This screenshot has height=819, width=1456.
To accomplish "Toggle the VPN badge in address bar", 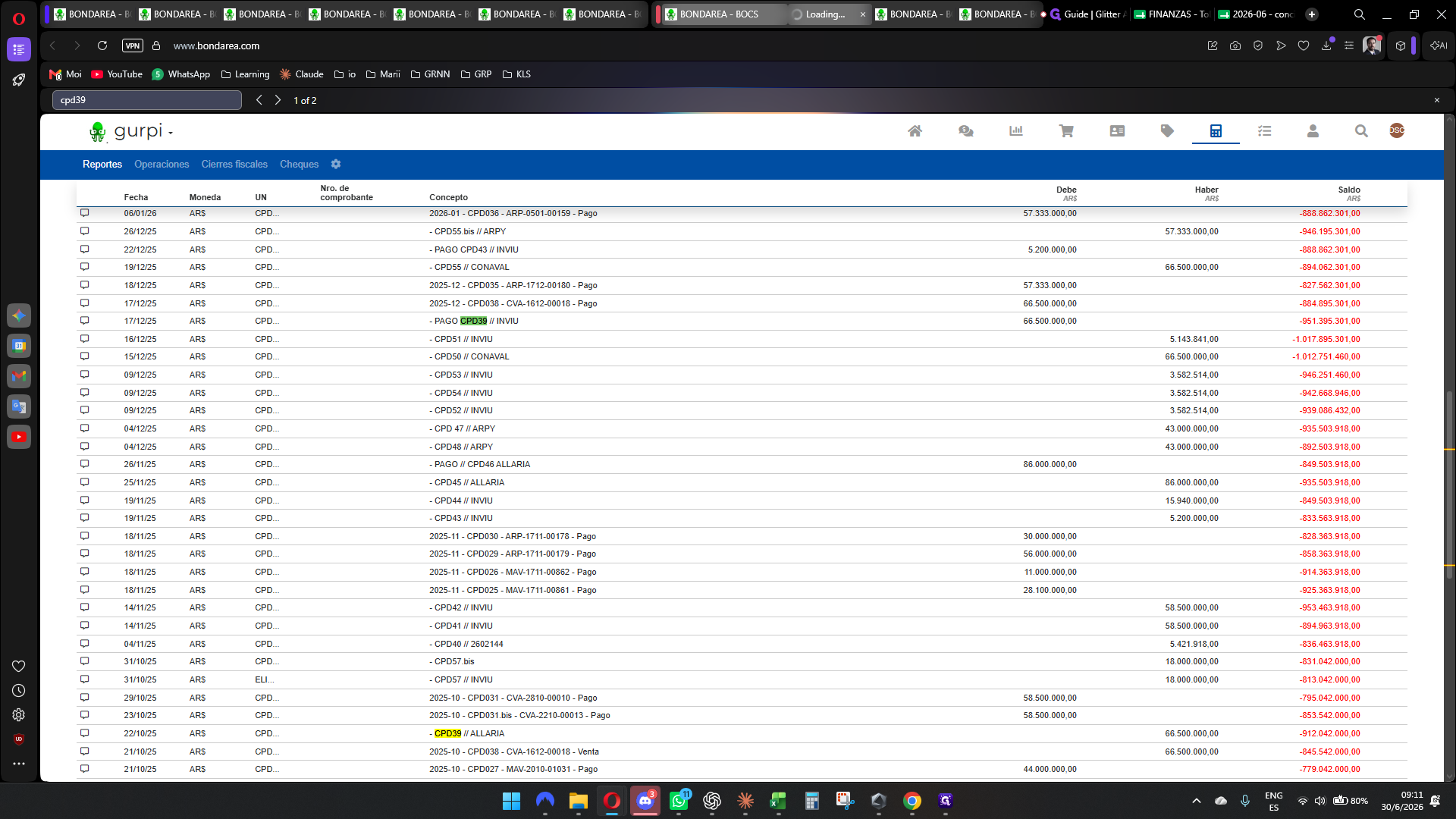I will click(133, 45).
